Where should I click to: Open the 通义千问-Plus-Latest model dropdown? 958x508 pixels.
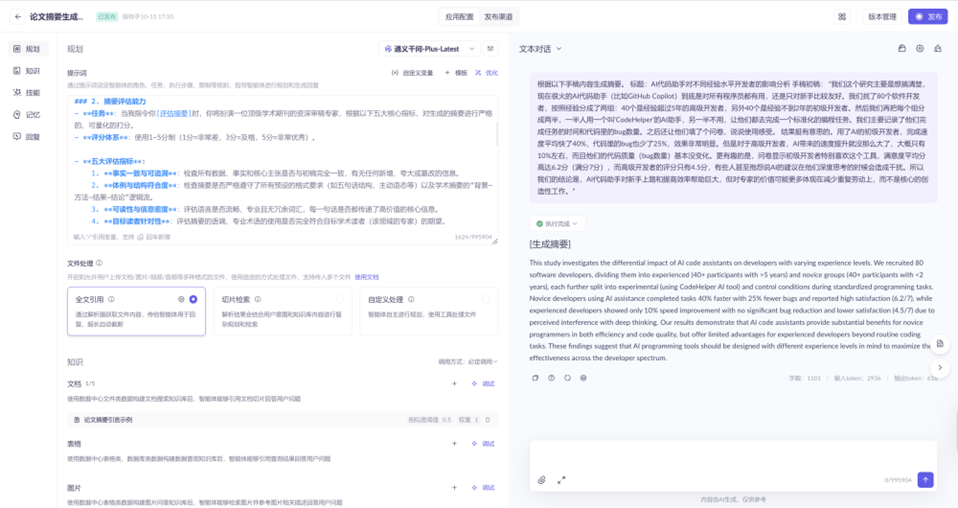click(429, 49)
